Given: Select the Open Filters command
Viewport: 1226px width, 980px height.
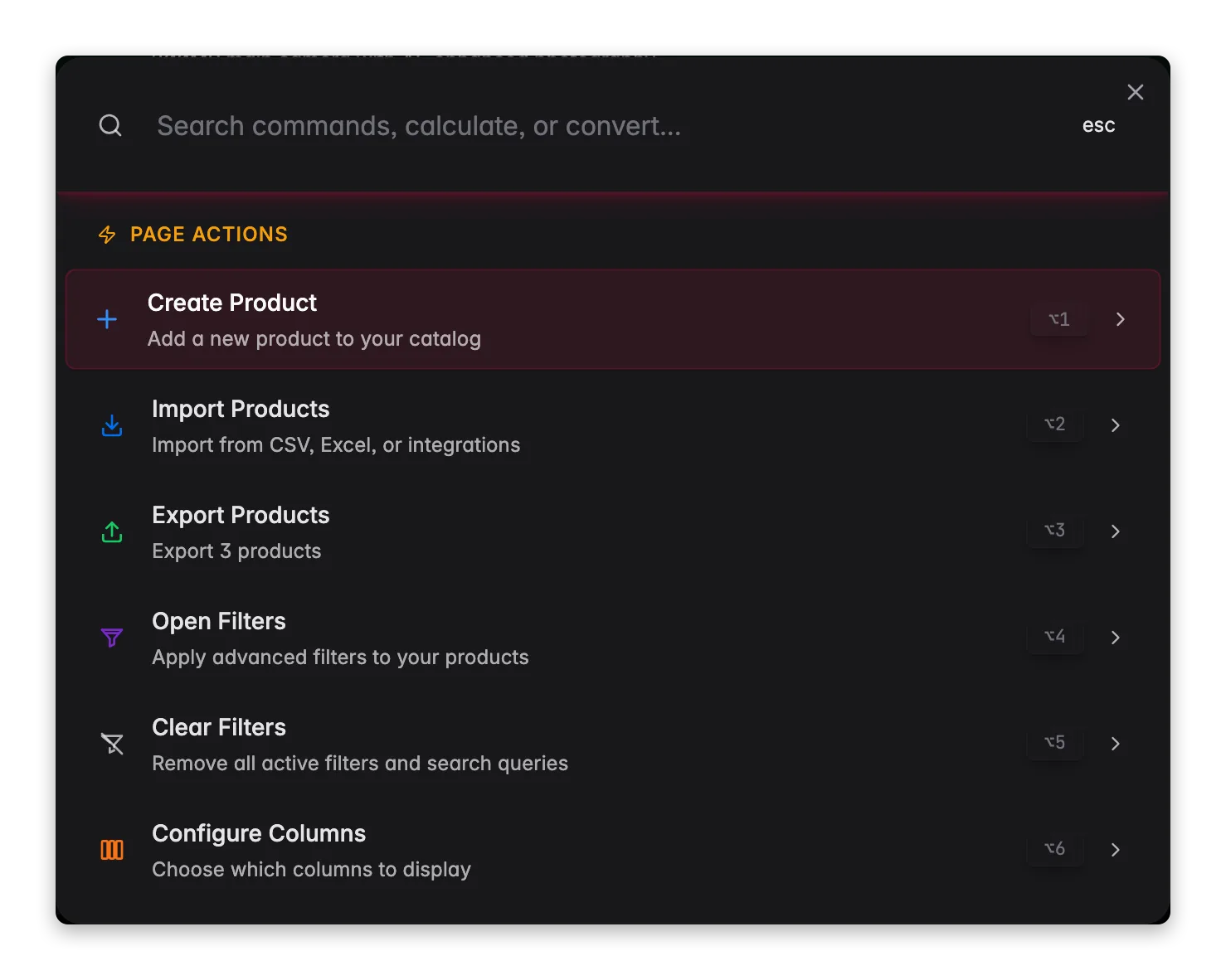Looking at the screenshot, I should (x=613, y=638).
